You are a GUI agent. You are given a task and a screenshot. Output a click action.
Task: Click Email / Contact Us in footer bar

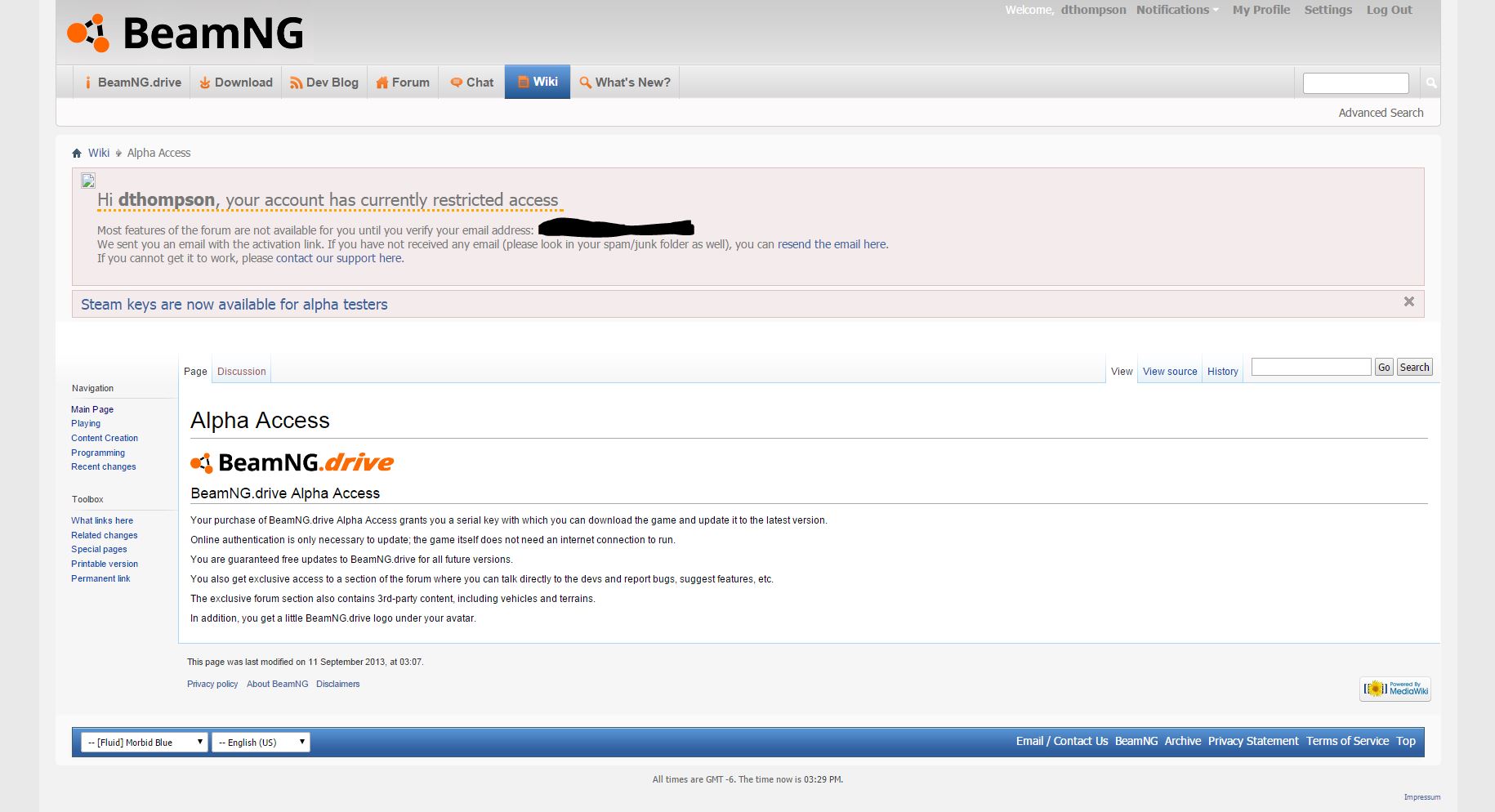(x=1062, y=741)
